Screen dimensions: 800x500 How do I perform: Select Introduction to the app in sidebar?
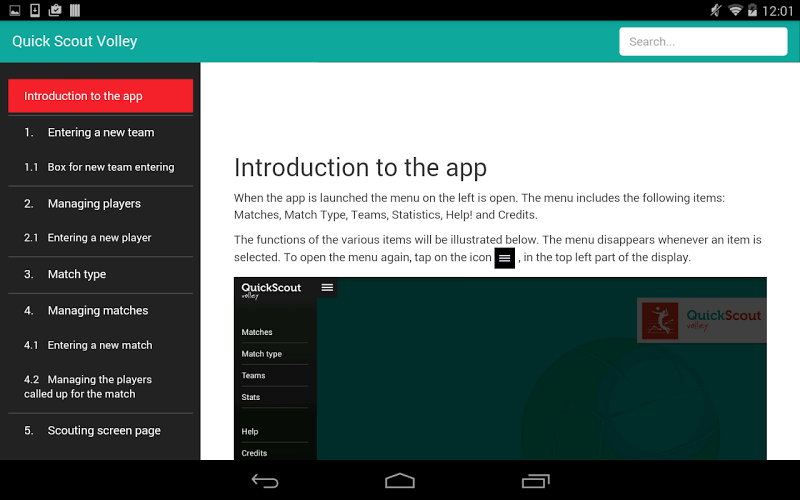click(101, 96)
